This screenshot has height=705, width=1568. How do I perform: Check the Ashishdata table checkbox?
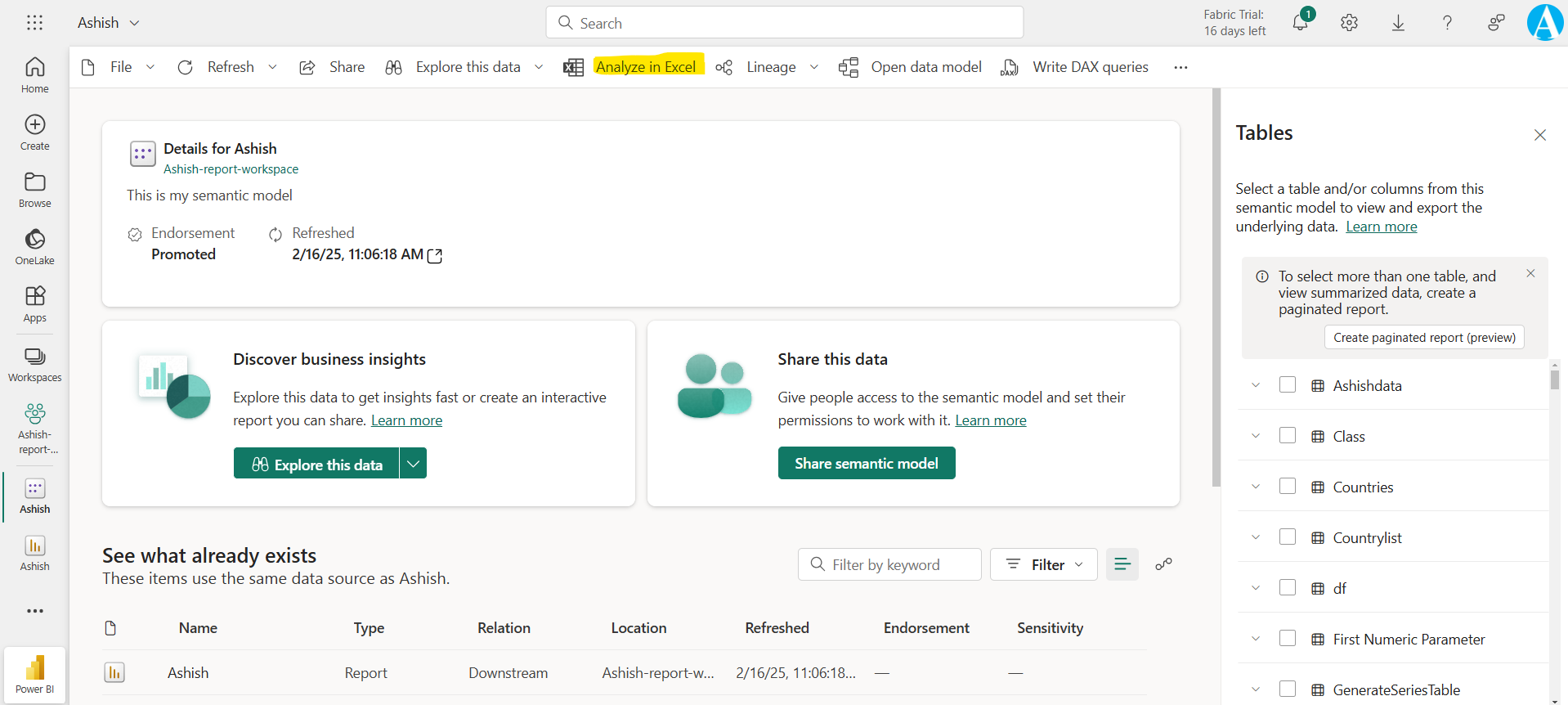click(x=1287, y=385)
